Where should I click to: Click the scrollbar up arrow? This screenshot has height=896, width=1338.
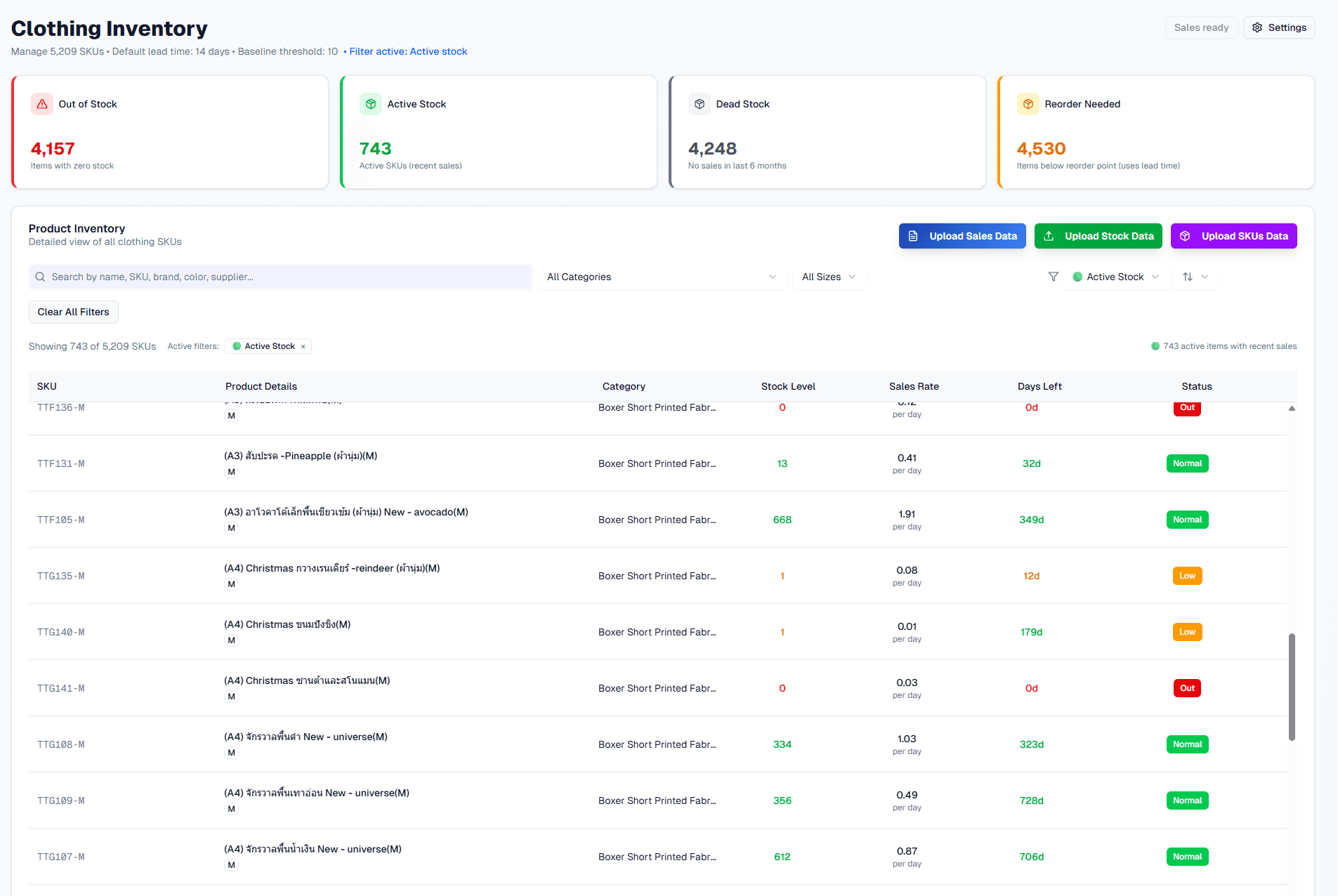[x=1292, y=408]
